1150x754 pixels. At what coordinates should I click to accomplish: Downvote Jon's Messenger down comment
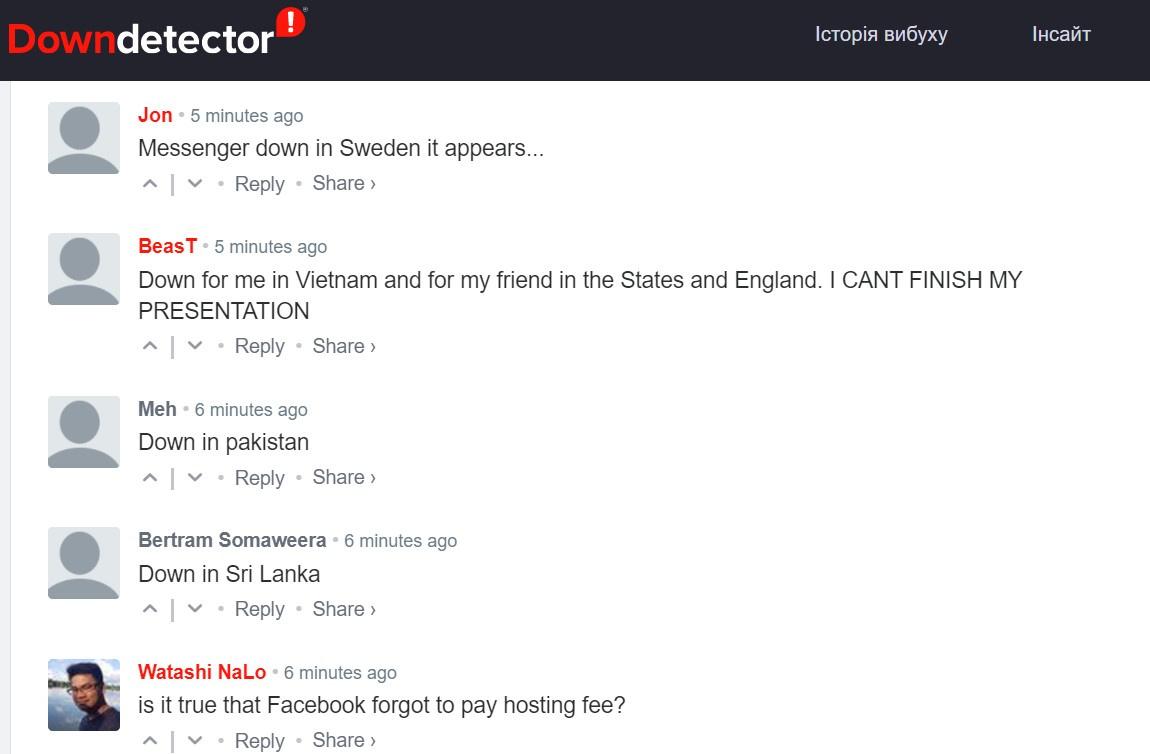(x=194, y=183)
